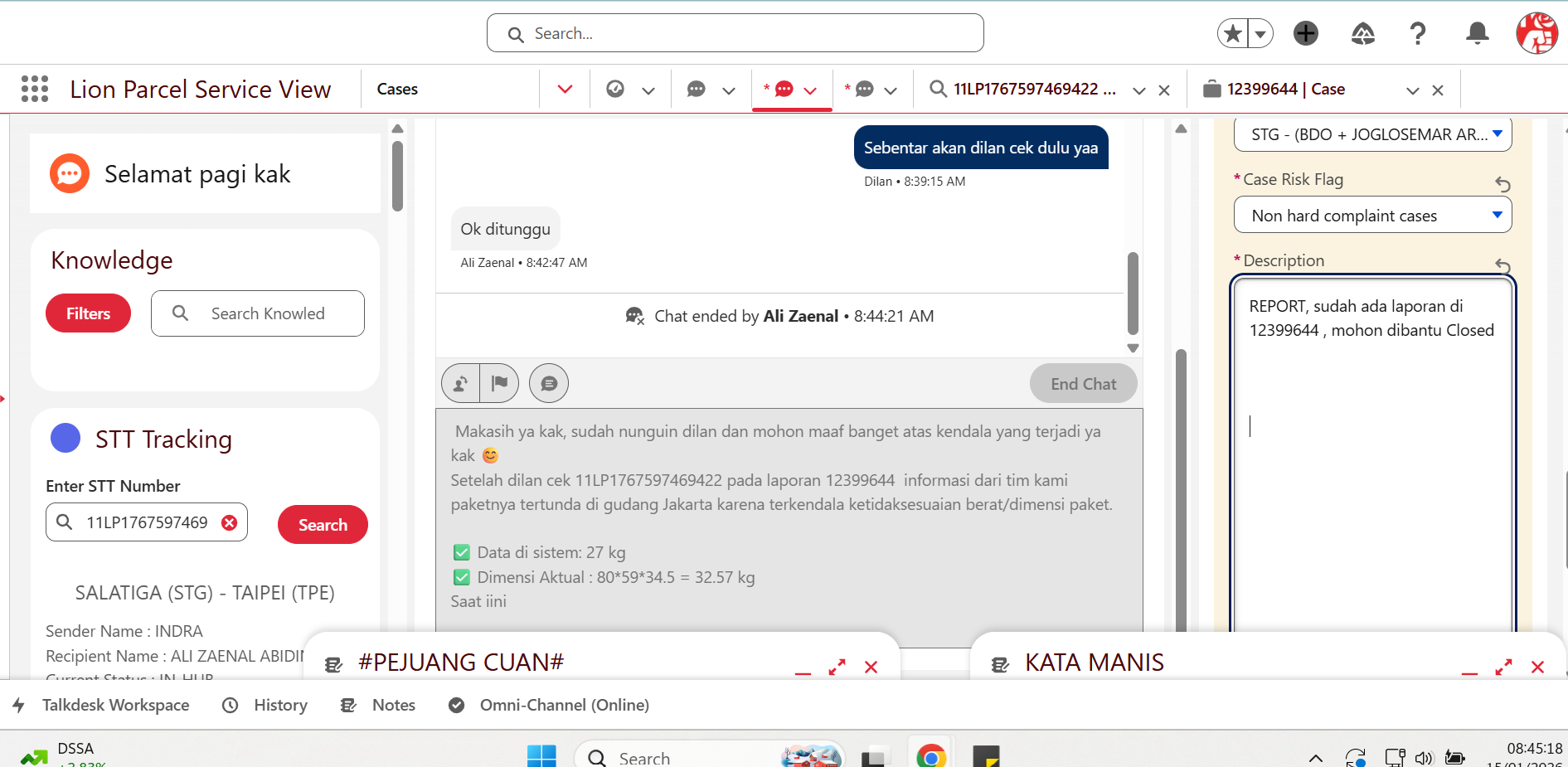
Task: Clear the STT number with red X
Action: point(230,522)
